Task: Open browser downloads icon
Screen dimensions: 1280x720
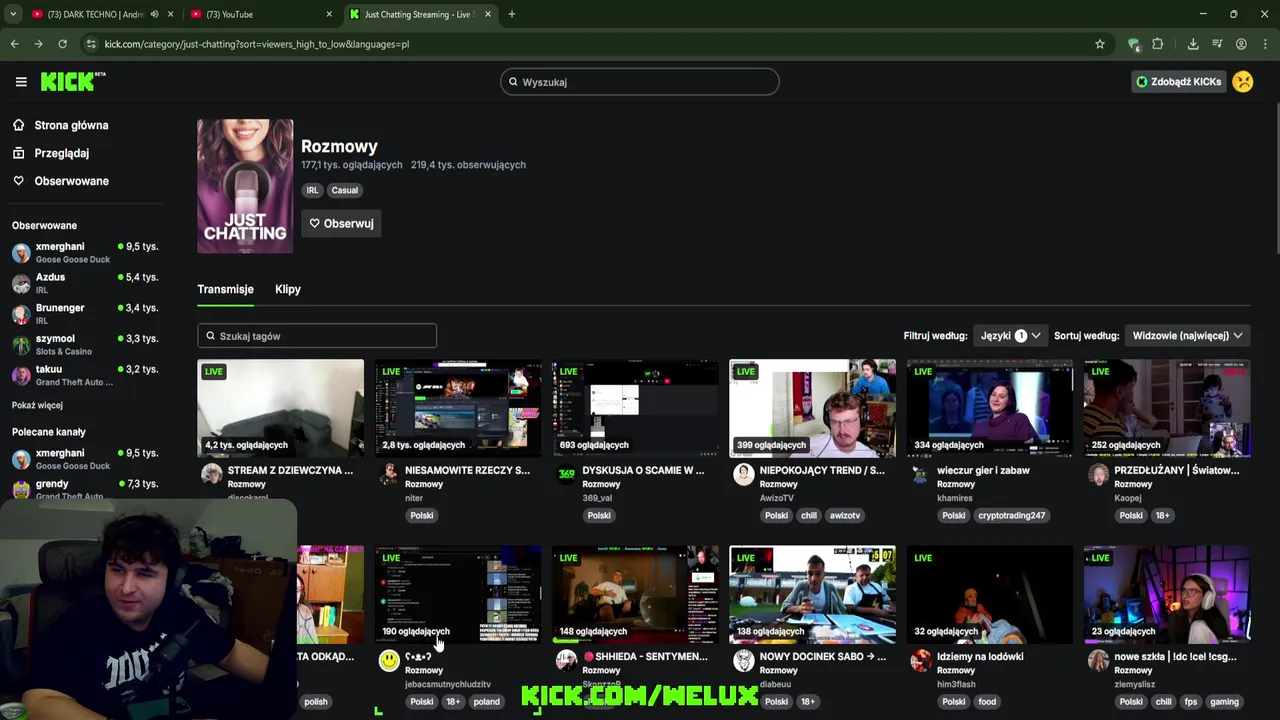Action: 1193,44
